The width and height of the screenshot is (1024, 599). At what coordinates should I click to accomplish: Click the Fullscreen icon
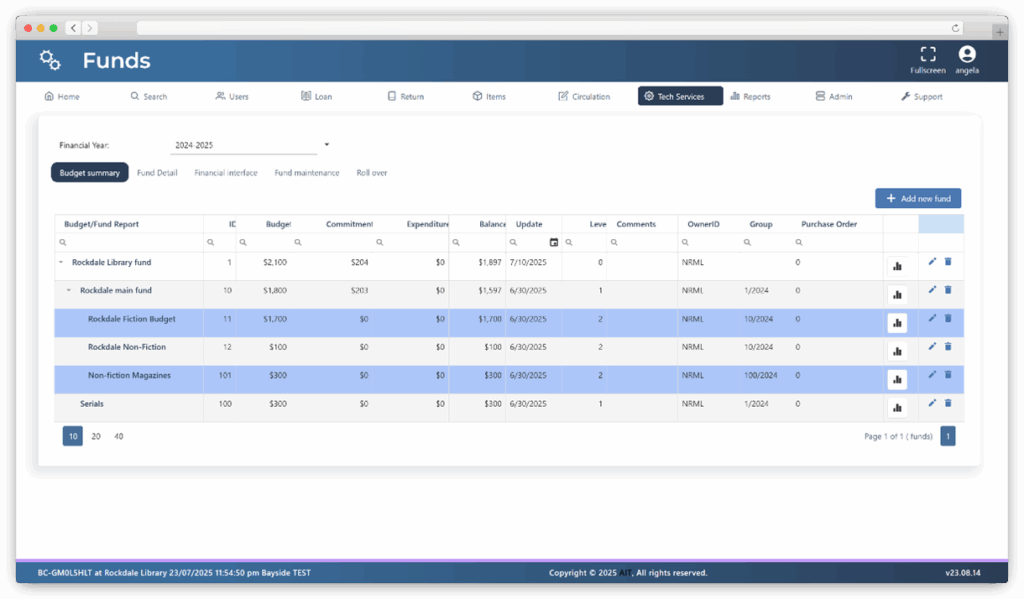click(927, 55)
